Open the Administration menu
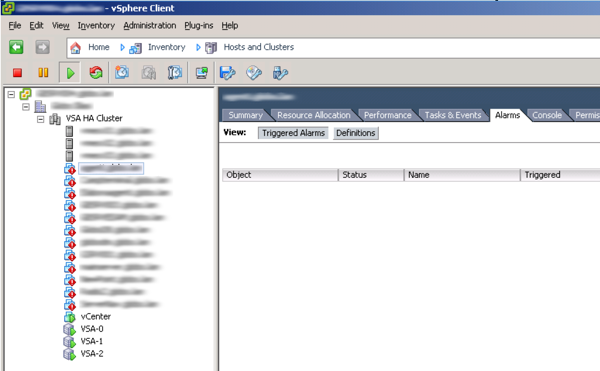600x371 pixels. click(150, 26)
